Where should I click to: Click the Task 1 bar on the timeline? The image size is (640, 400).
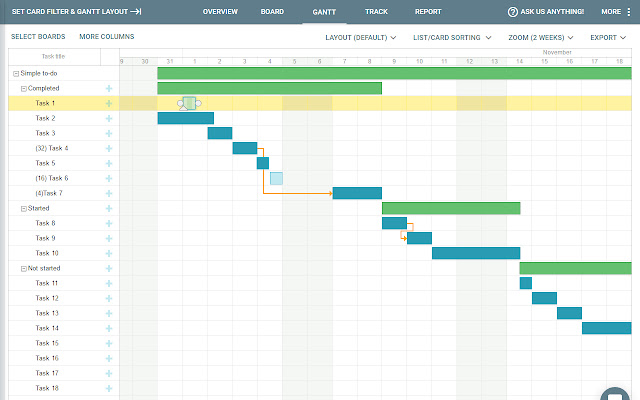point(189,103)
